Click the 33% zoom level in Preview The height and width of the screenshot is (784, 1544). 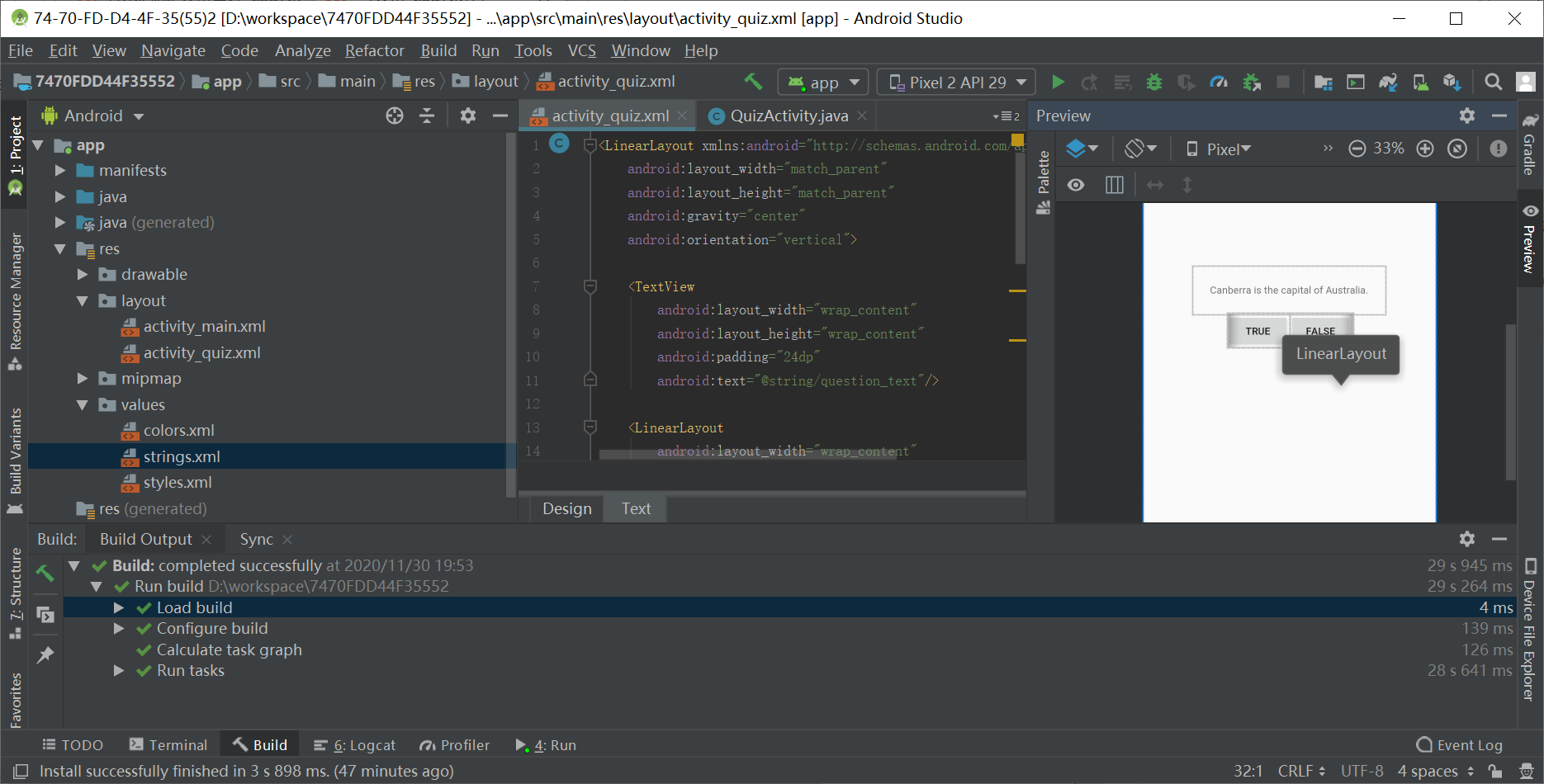tap(1389, 149)
